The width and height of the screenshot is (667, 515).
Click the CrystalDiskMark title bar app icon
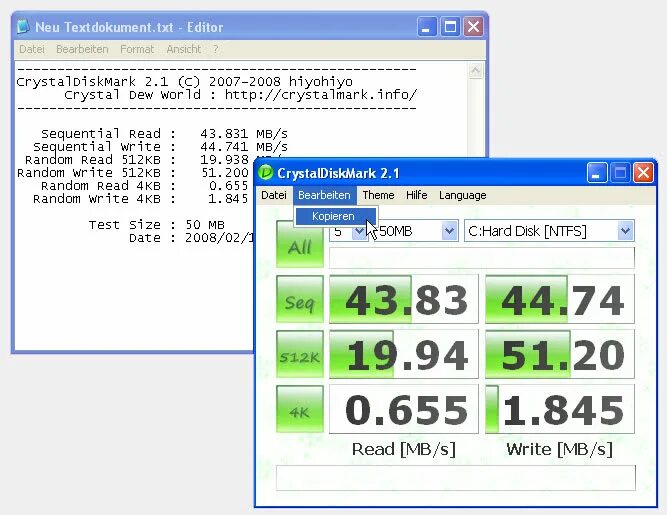tap(266, 173)
